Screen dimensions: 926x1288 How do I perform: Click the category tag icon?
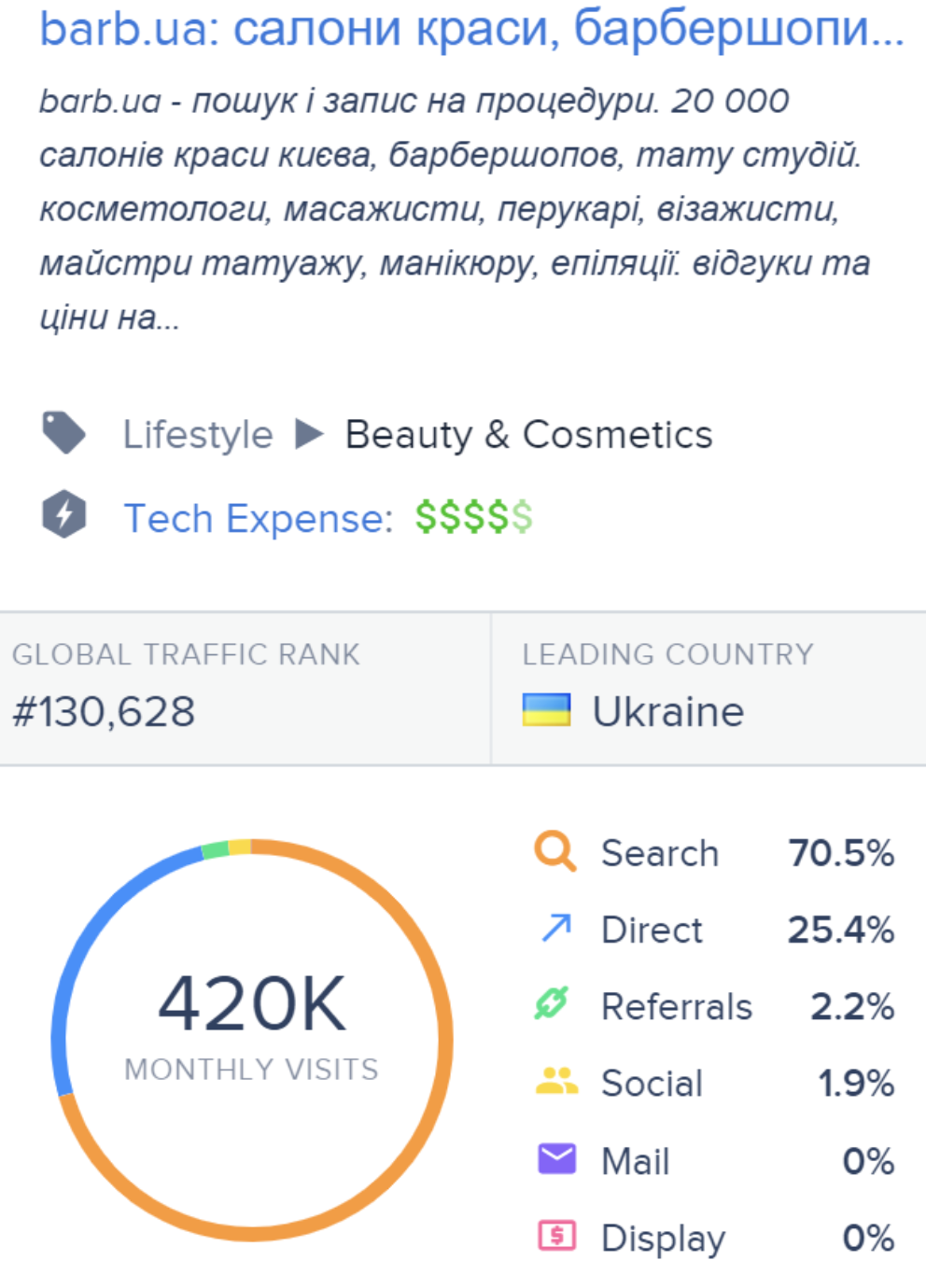click(63, 433)
